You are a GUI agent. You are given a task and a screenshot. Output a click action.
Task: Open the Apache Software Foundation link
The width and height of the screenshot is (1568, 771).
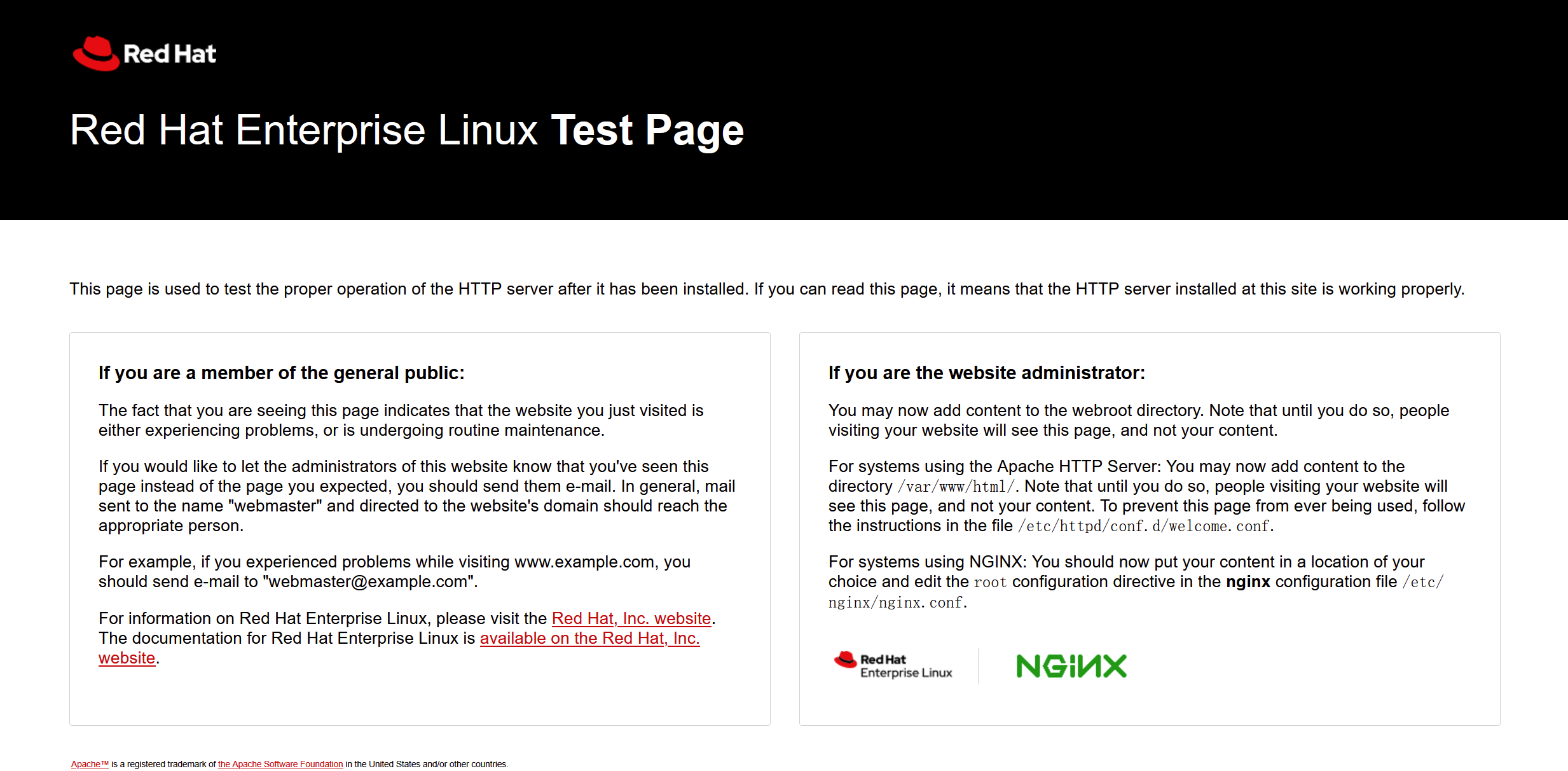(280, 764)
